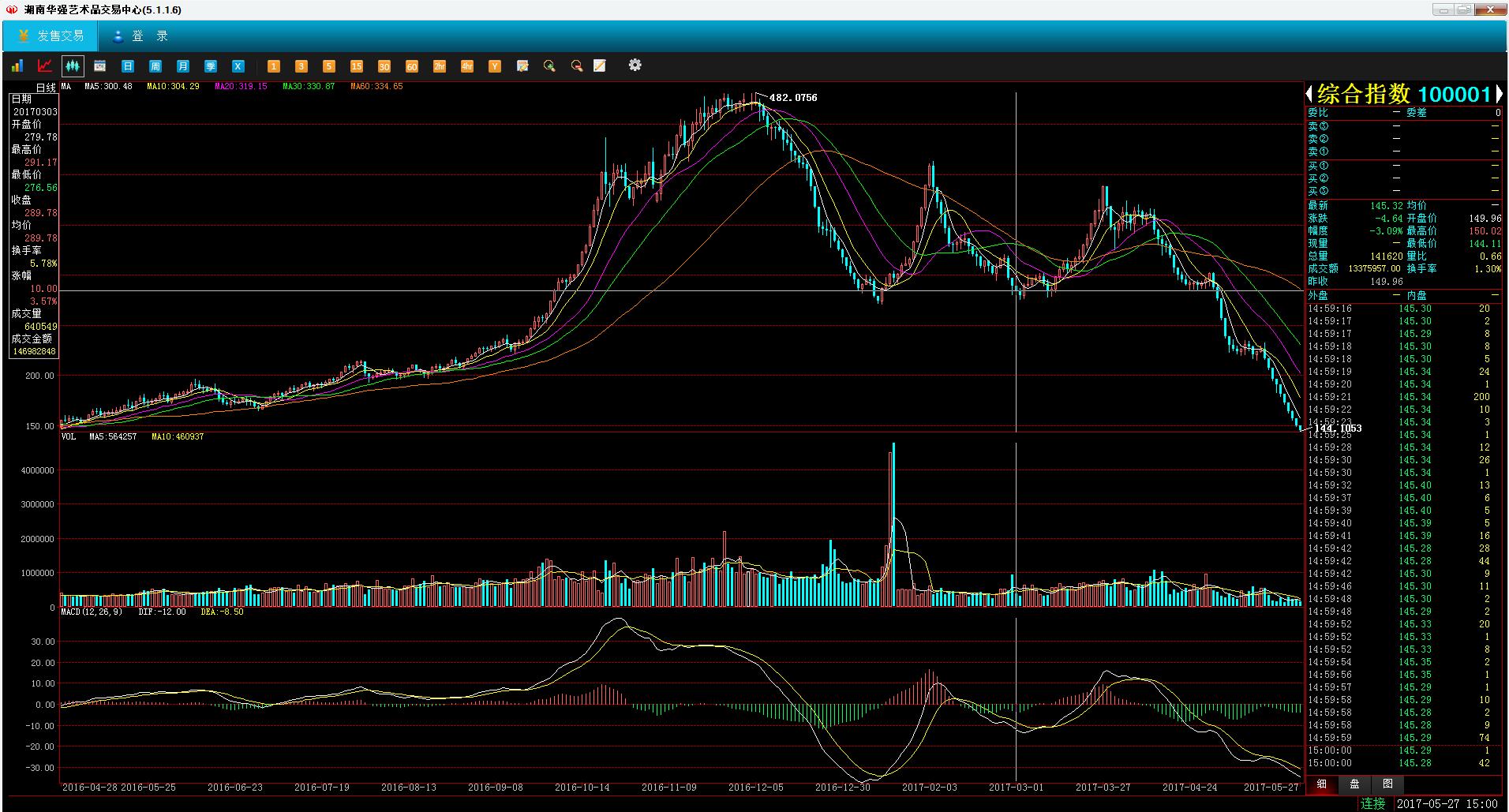This screenshot has height=812, width=1509.
Task: Click the MA5:300.48 indicator label
Action: click(x=108, y=87)
